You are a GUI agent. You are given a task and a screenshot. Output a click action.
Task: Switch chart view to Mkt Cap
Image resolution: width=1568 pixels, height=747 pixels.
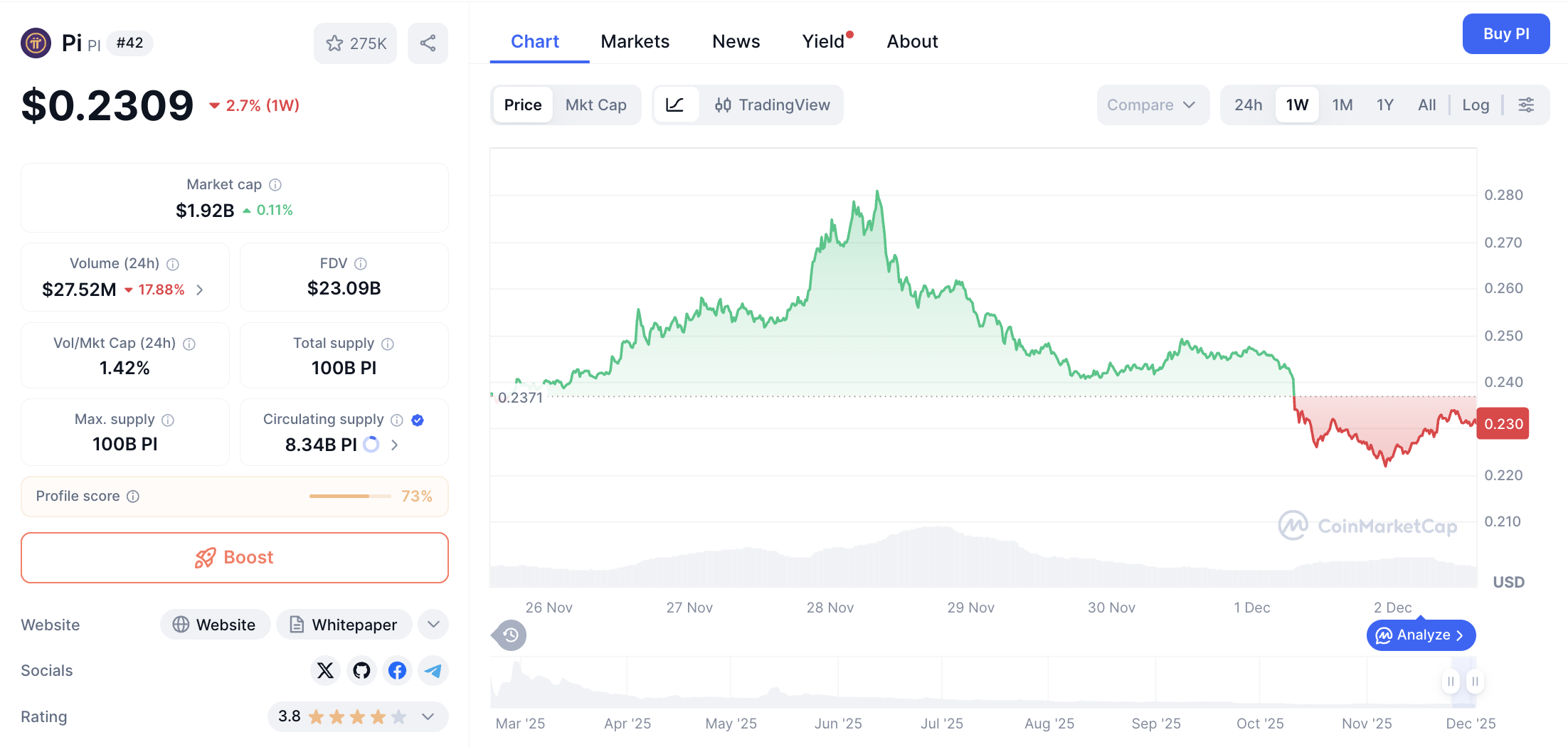596,105
